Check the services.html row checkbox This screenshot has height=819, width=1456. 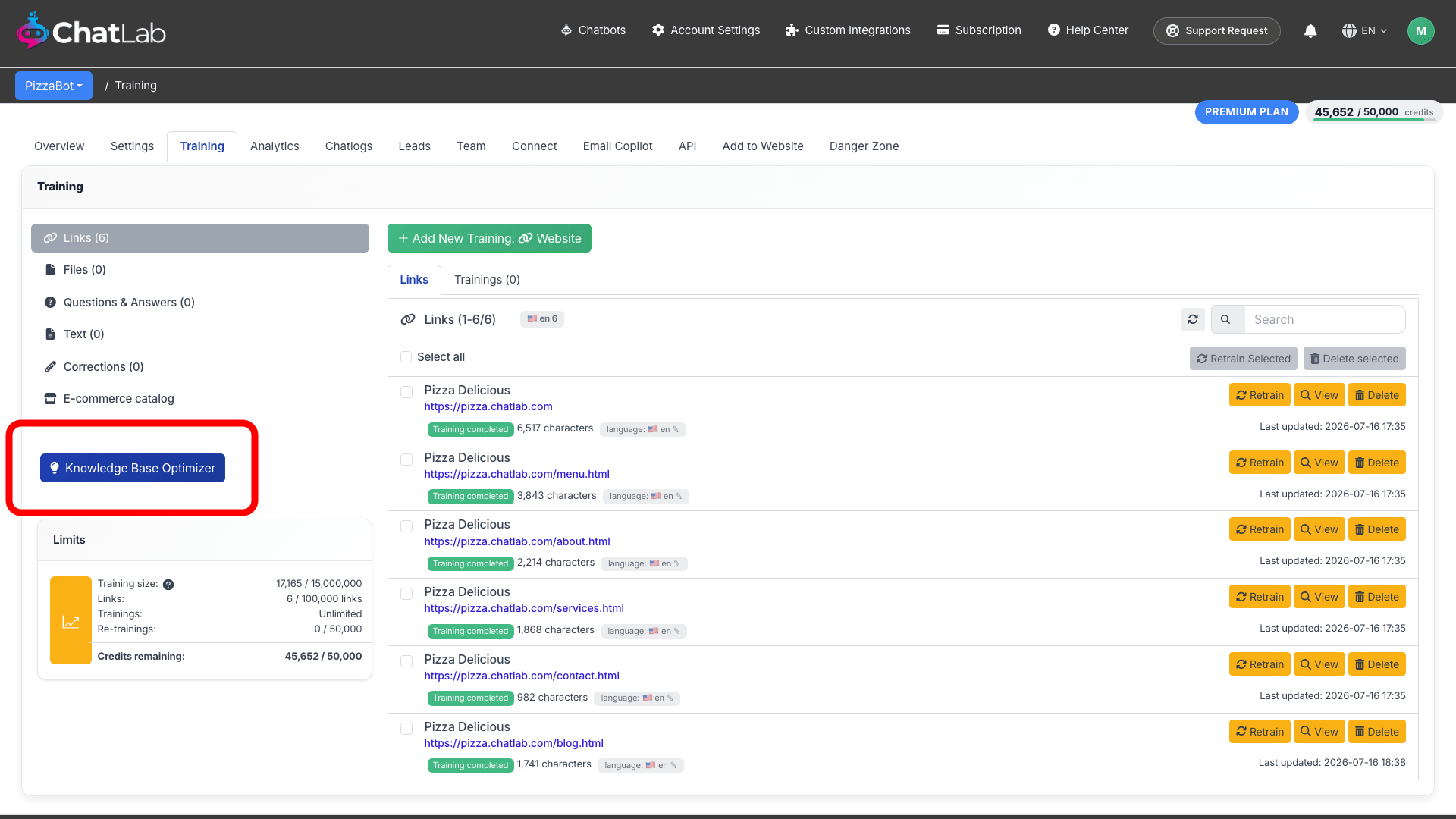tap(406, 594)
